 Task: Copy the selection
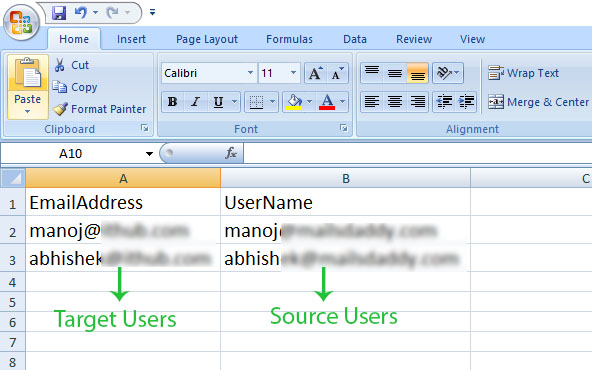coord(75,87)
